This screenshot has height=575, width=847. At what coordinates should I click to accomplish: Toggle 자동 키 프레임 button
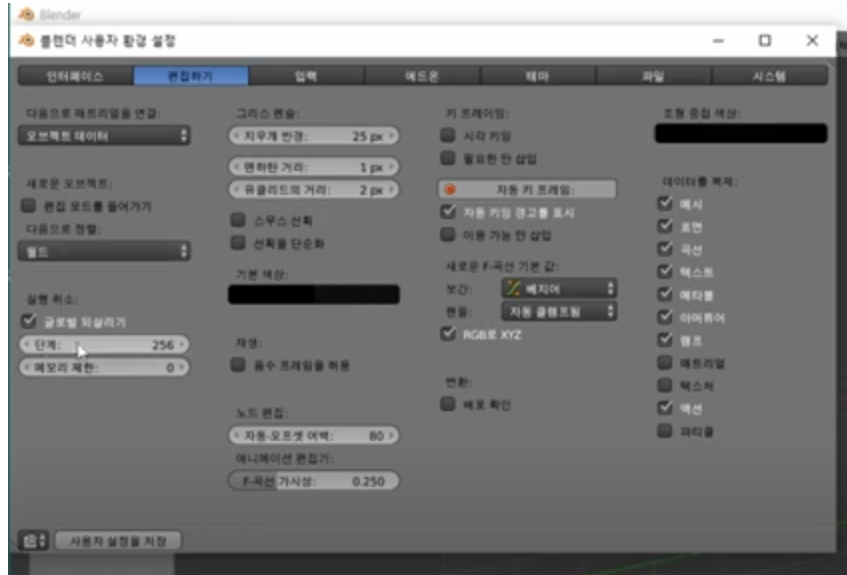click(527, 190)
